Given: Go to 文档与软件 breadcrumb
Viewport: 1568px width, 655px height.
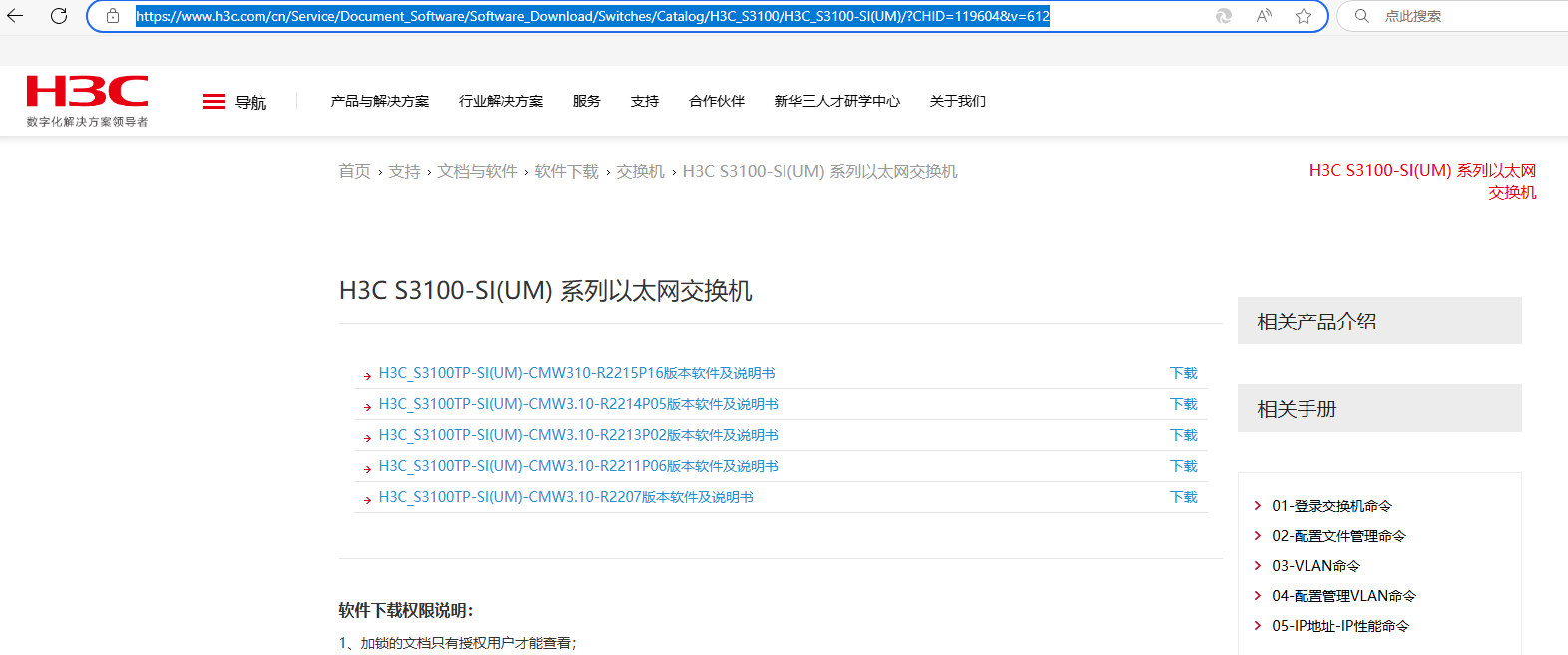Looking at the screenshot, I should coord(477,171).
